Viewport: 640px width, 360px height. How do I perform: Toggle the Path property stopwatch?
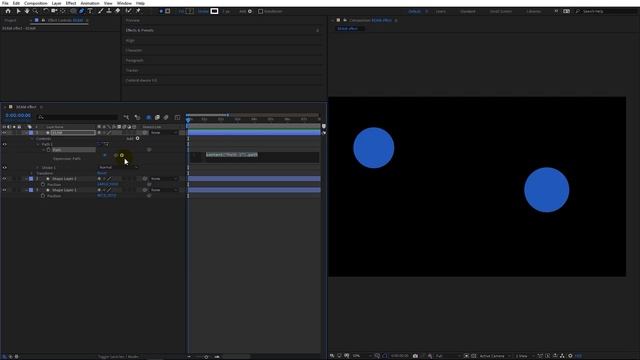[49, 150]
